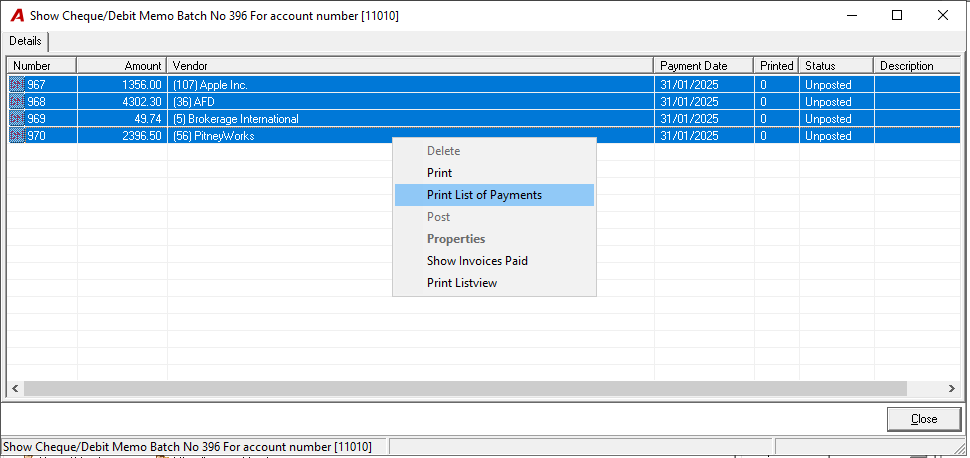Click amount 2396.50

[142, 136]
